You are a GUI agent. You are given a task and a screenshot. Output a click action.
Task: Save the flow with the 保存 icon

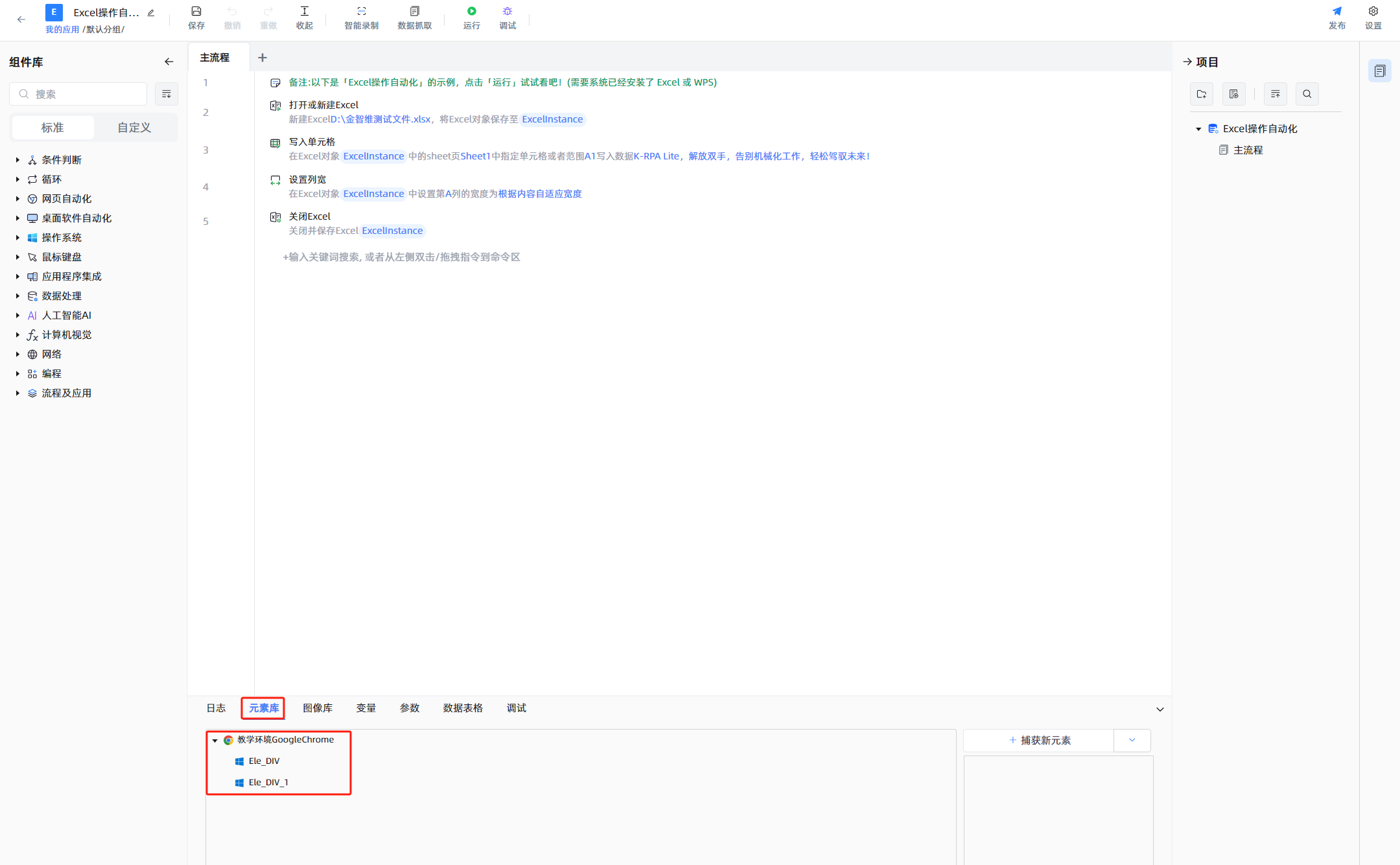196,17
